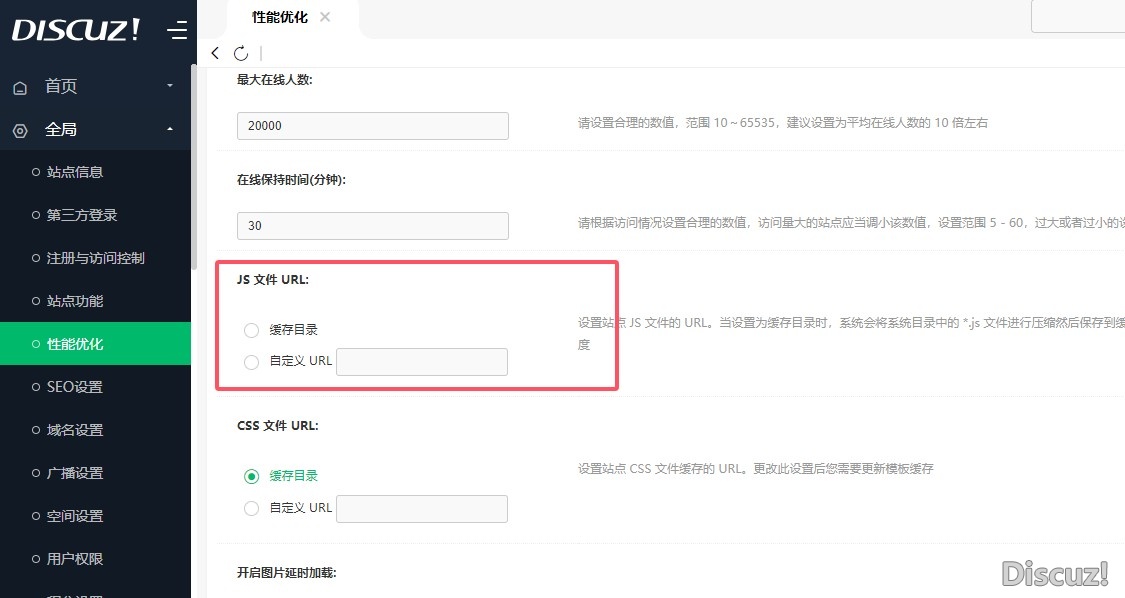Click the 最大在线人数 input field
Screen dimensions: 1125x598
pos(371,126)
